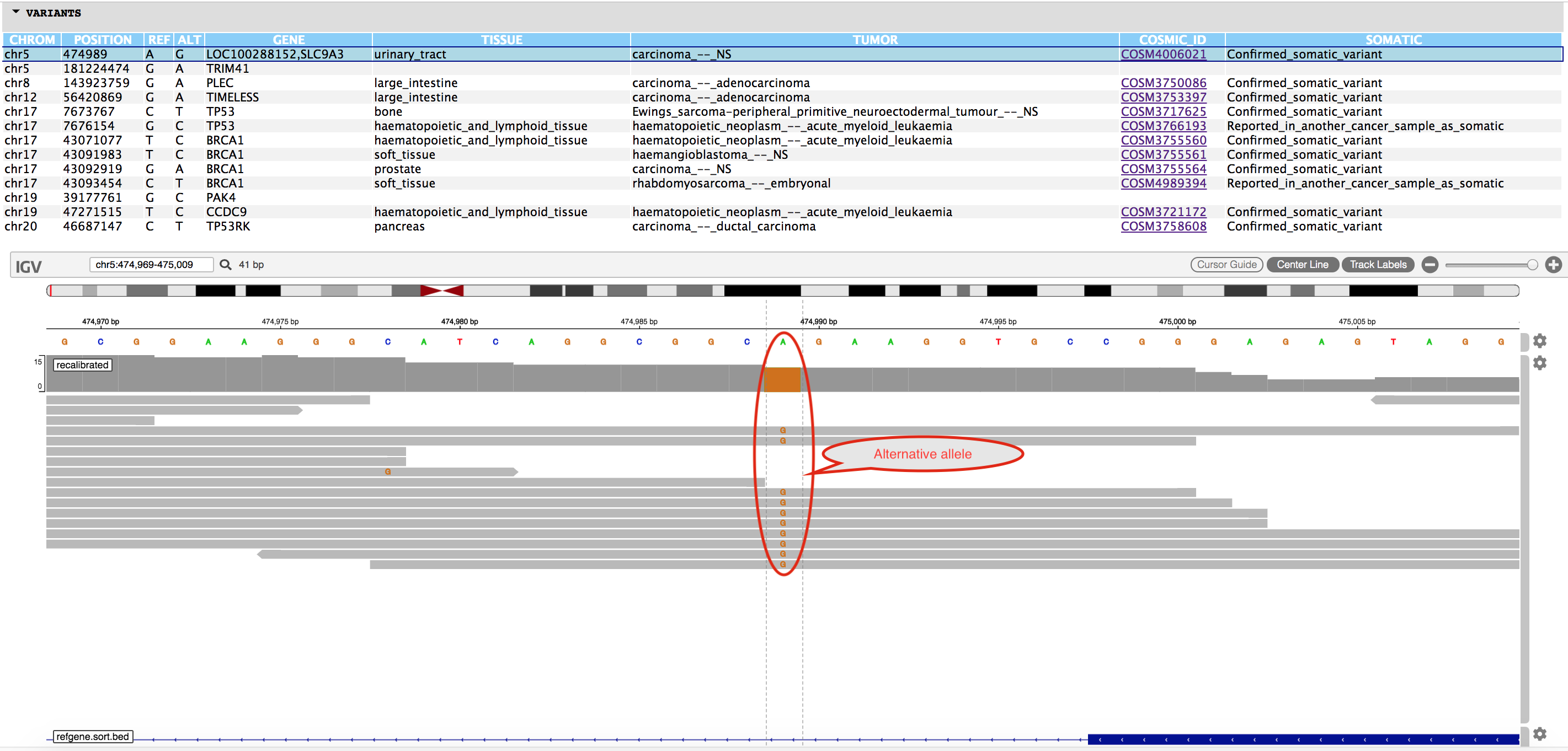Zoom in with the plus icon

(x=1553, y=265)
